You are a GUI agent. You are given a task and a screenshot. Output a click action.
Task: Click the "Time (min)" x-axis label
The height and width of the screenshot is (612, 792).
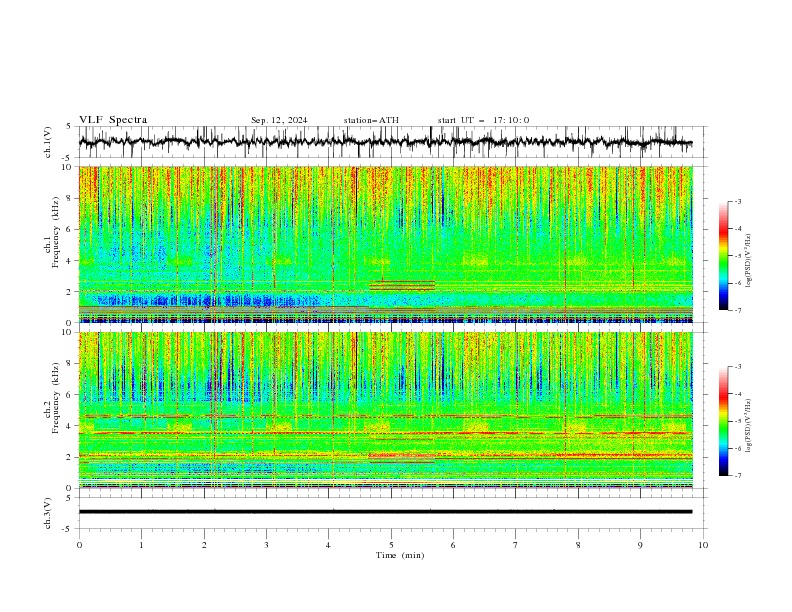(x=400, y=555)
